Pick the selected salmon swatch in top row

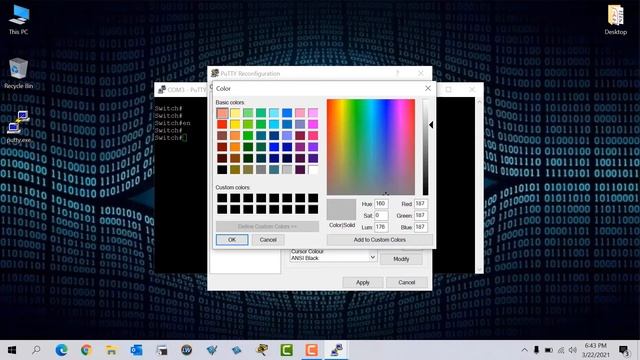222,113
